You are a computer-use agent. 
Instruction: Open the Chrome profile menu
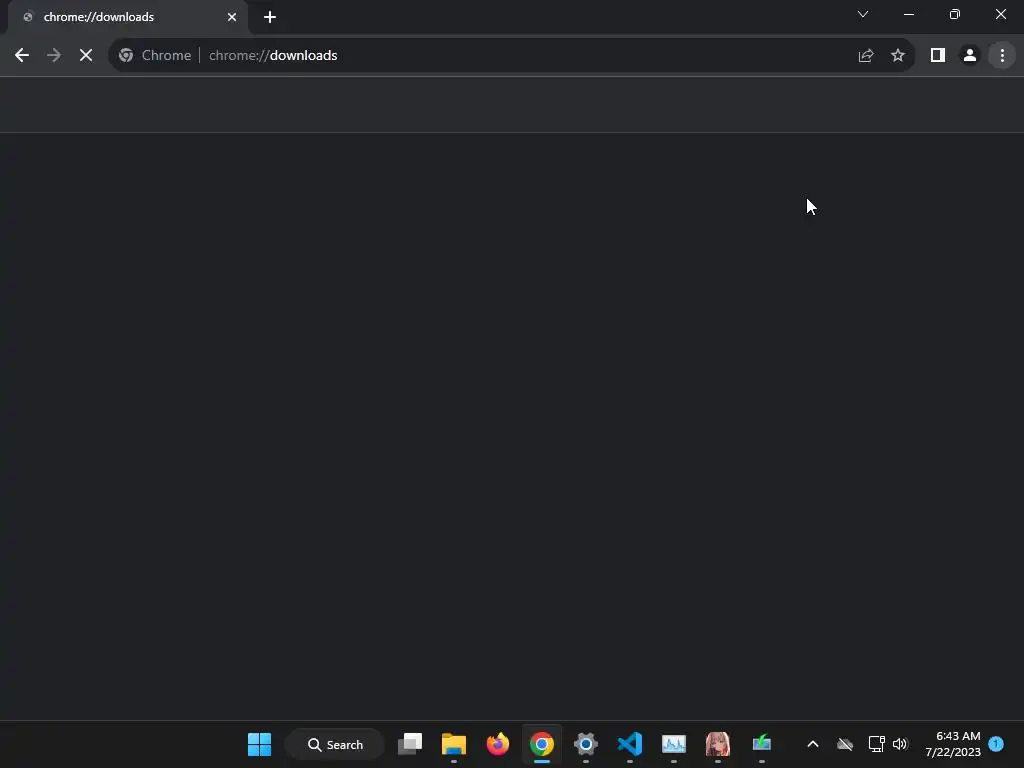point(970,56)
